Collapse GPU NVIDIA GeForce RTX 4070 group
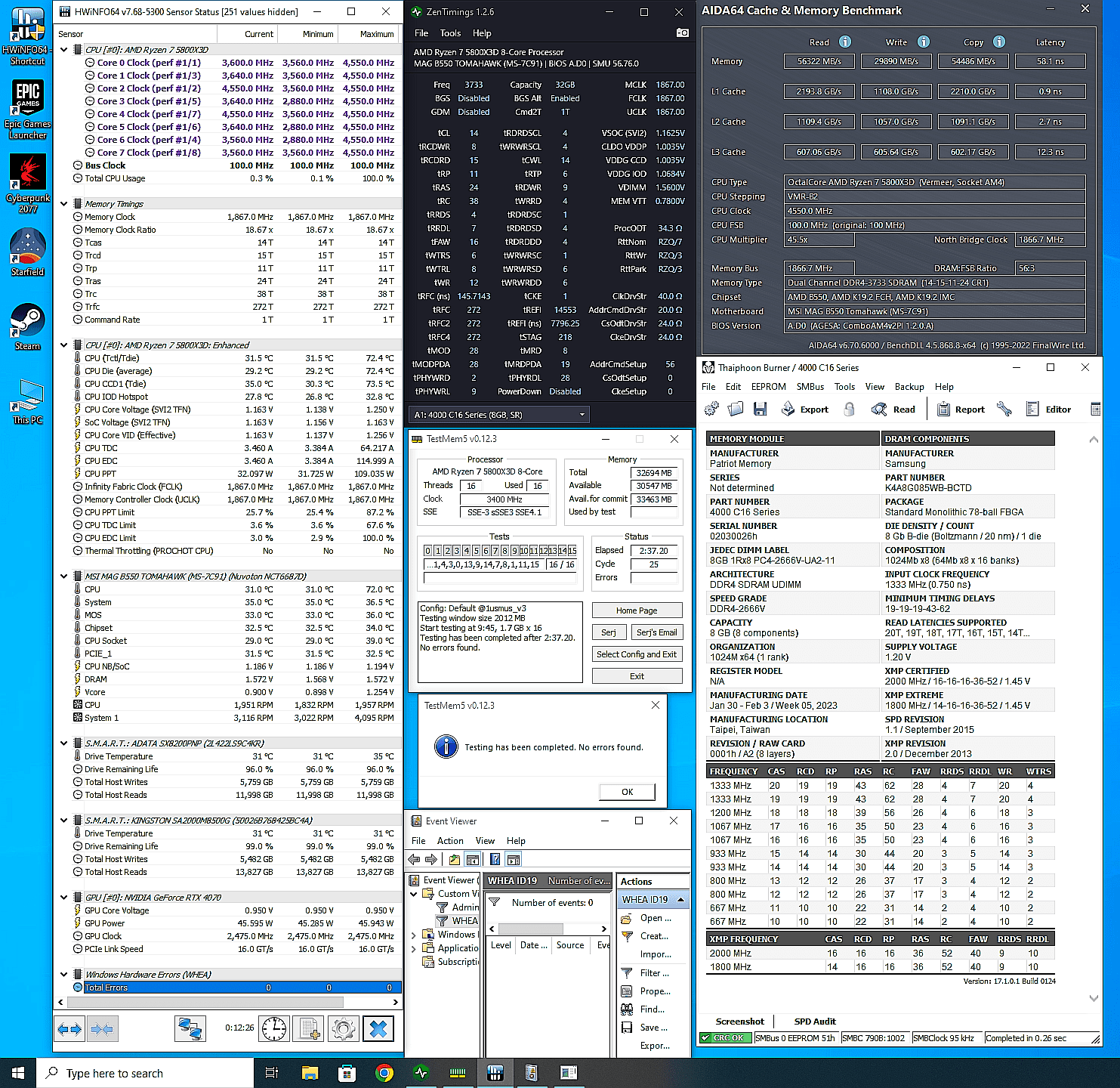 pos(64,898)
